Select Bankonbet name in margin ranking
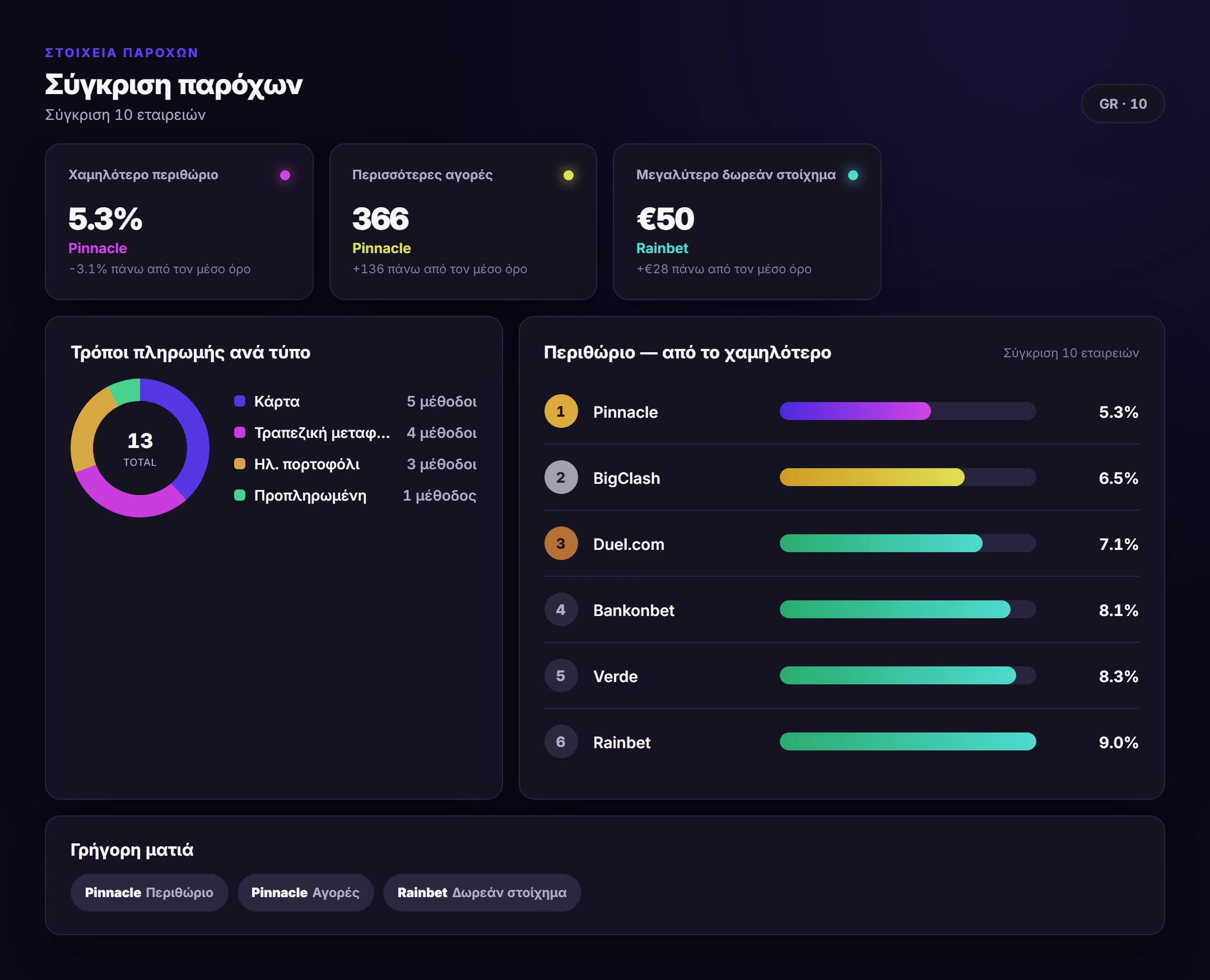 click(634, 610)
